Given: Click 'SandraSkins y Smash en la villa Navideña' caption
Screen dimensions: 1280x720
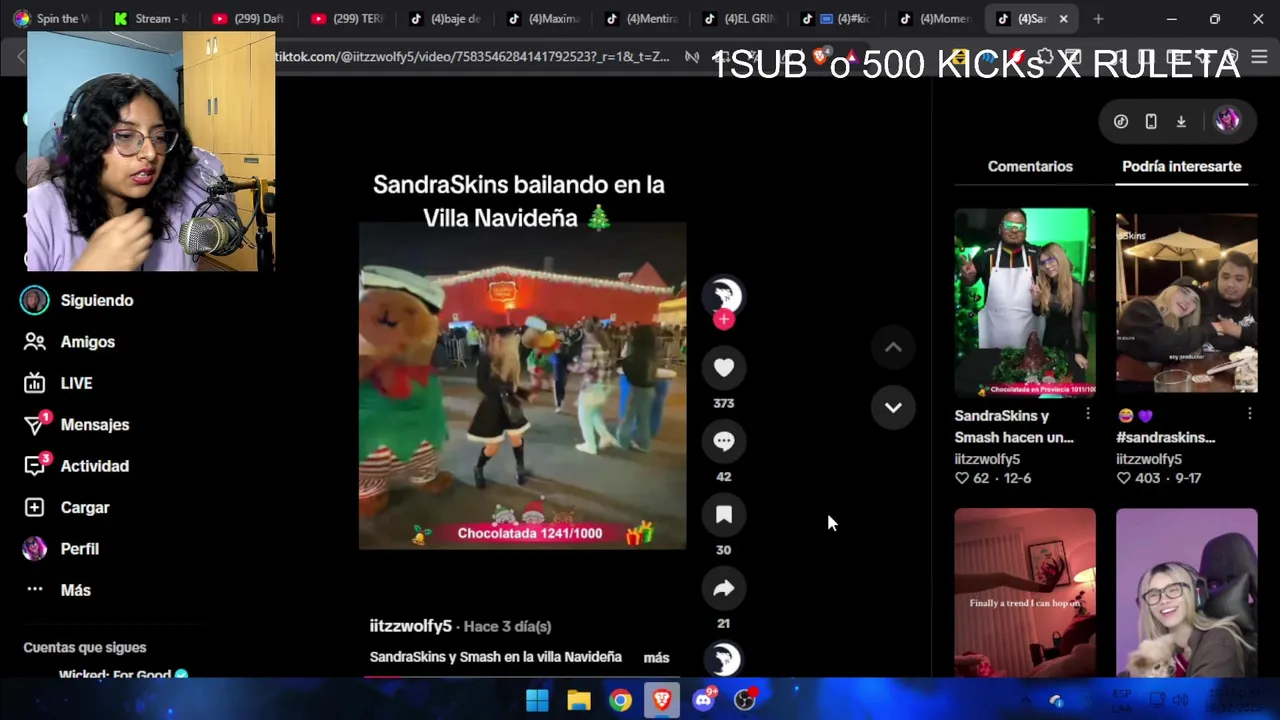Looking at the screenshot, I should [x=496, y=657].
